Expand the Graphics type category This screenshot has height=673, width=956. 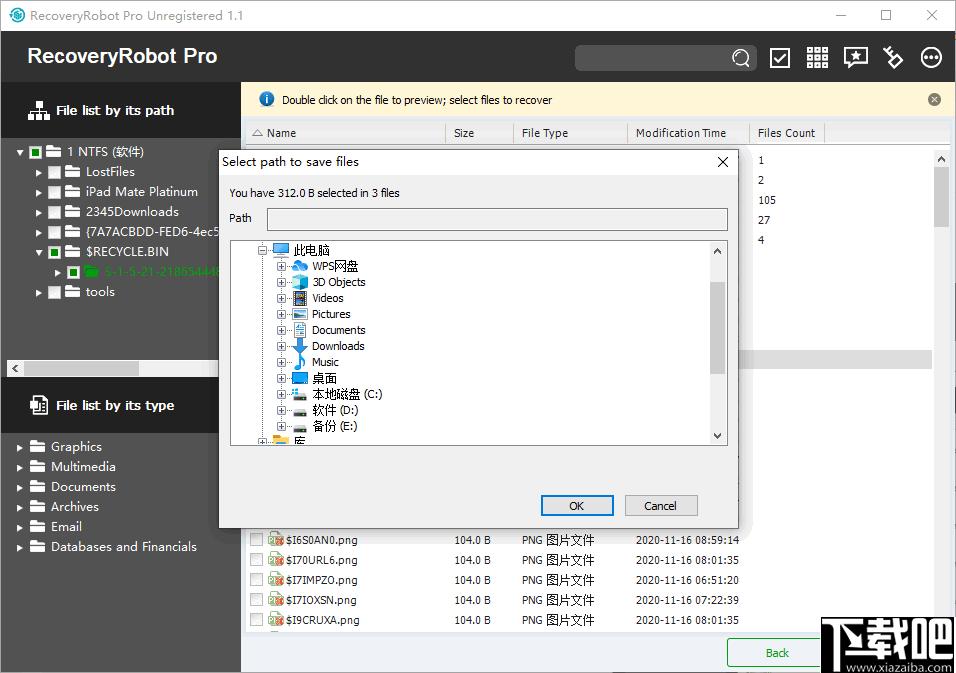pos(20,447)
